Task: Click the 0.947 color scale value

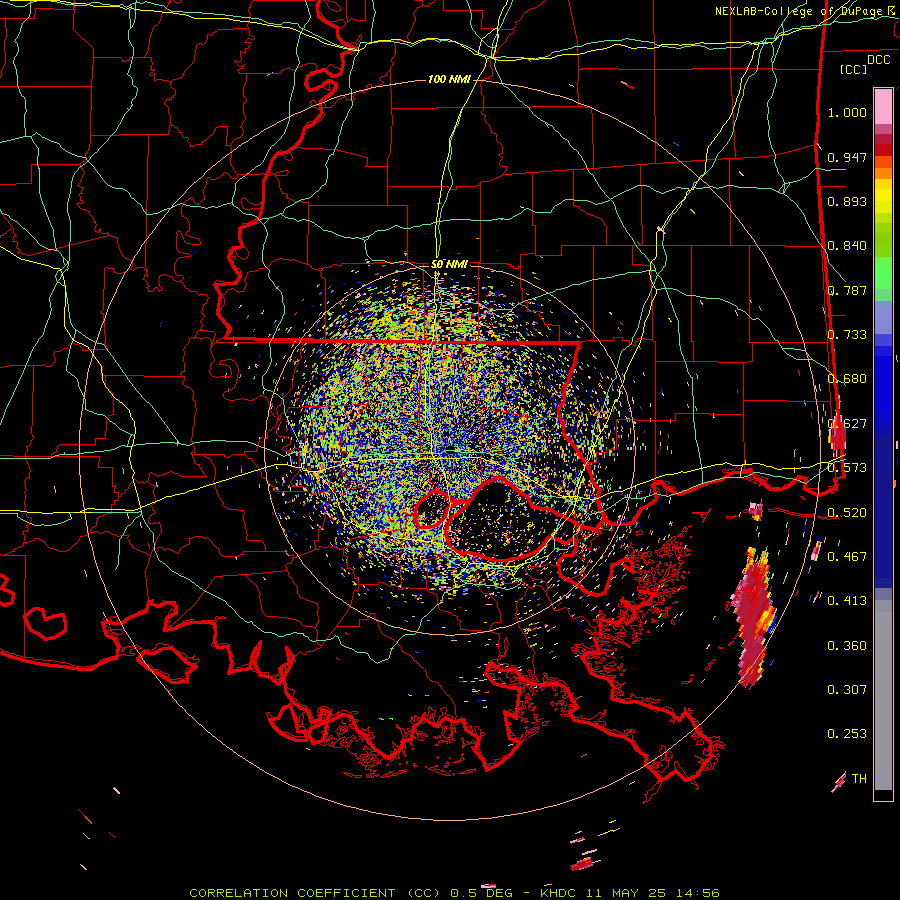Action: (847, 157)
